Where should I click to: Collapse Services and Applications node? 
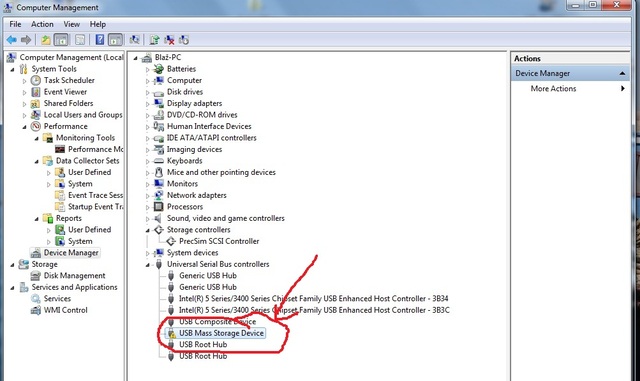(x=13, y=288)
